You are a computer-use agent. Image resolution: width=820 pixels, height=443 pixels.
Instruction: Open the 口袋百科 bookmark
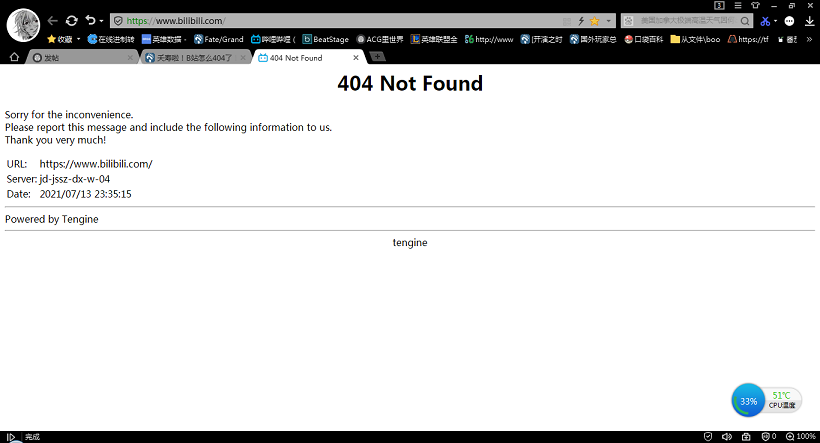[x=644, y=39]
